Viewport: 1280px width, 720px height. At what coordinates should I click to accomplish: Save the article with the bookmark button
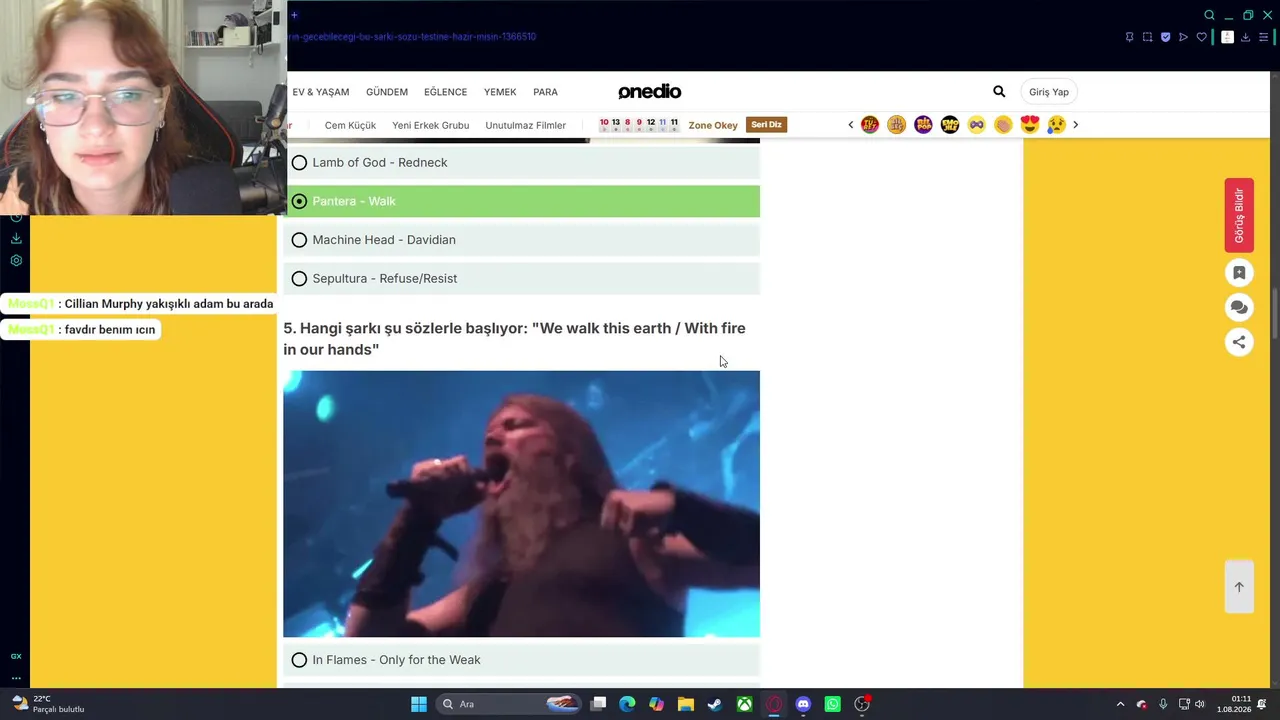coord(1239,273)
